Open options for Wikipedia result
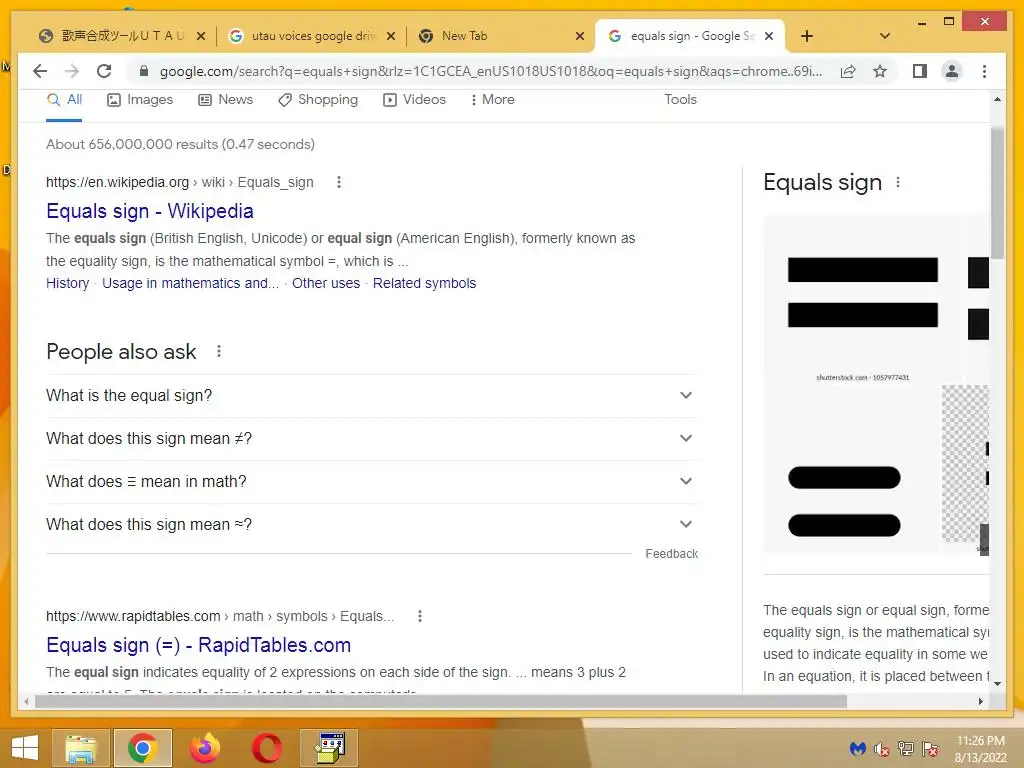1024x768 pixels. click(x=338, y=182)
